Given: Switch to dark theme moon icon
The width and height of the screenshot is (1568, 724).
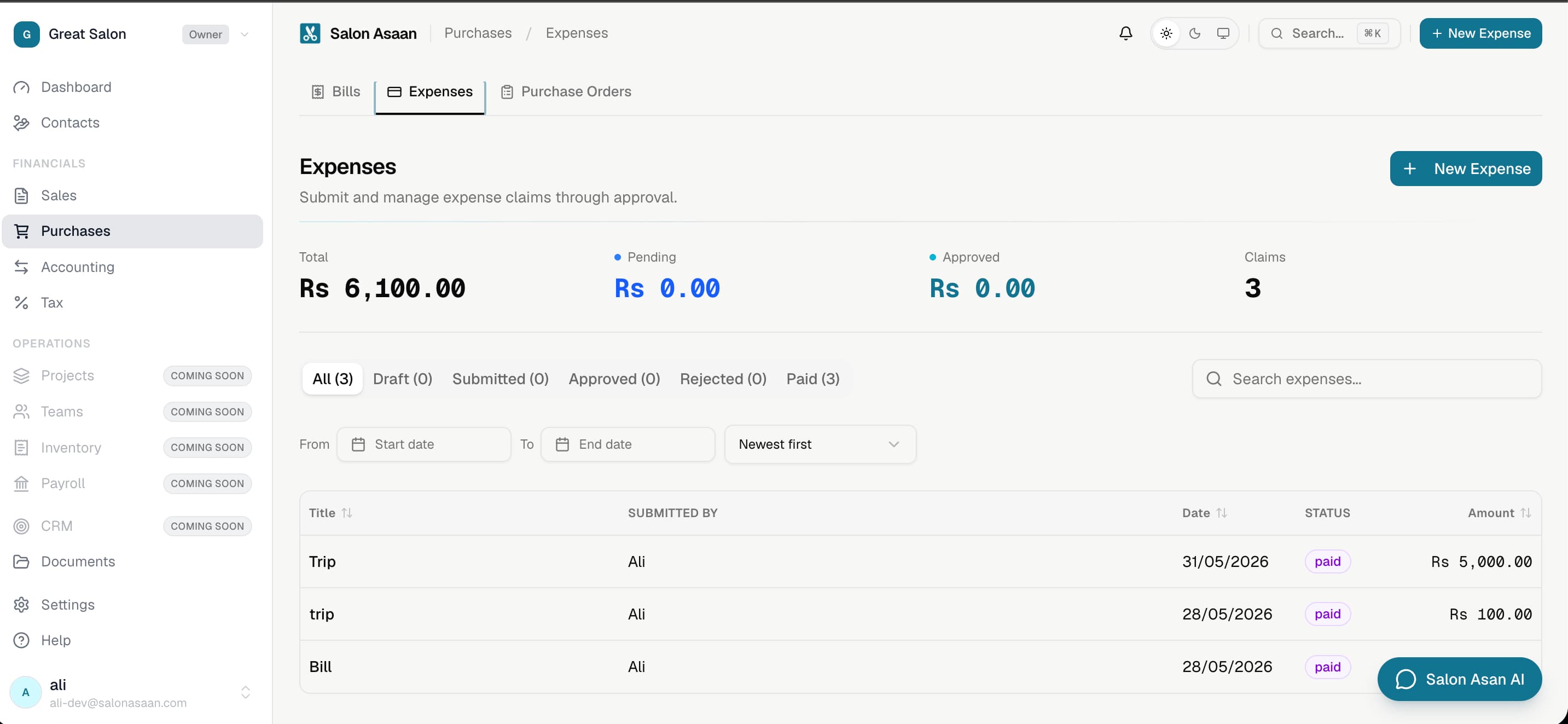Looking at the screenshot, I should tap(1194, 33).
